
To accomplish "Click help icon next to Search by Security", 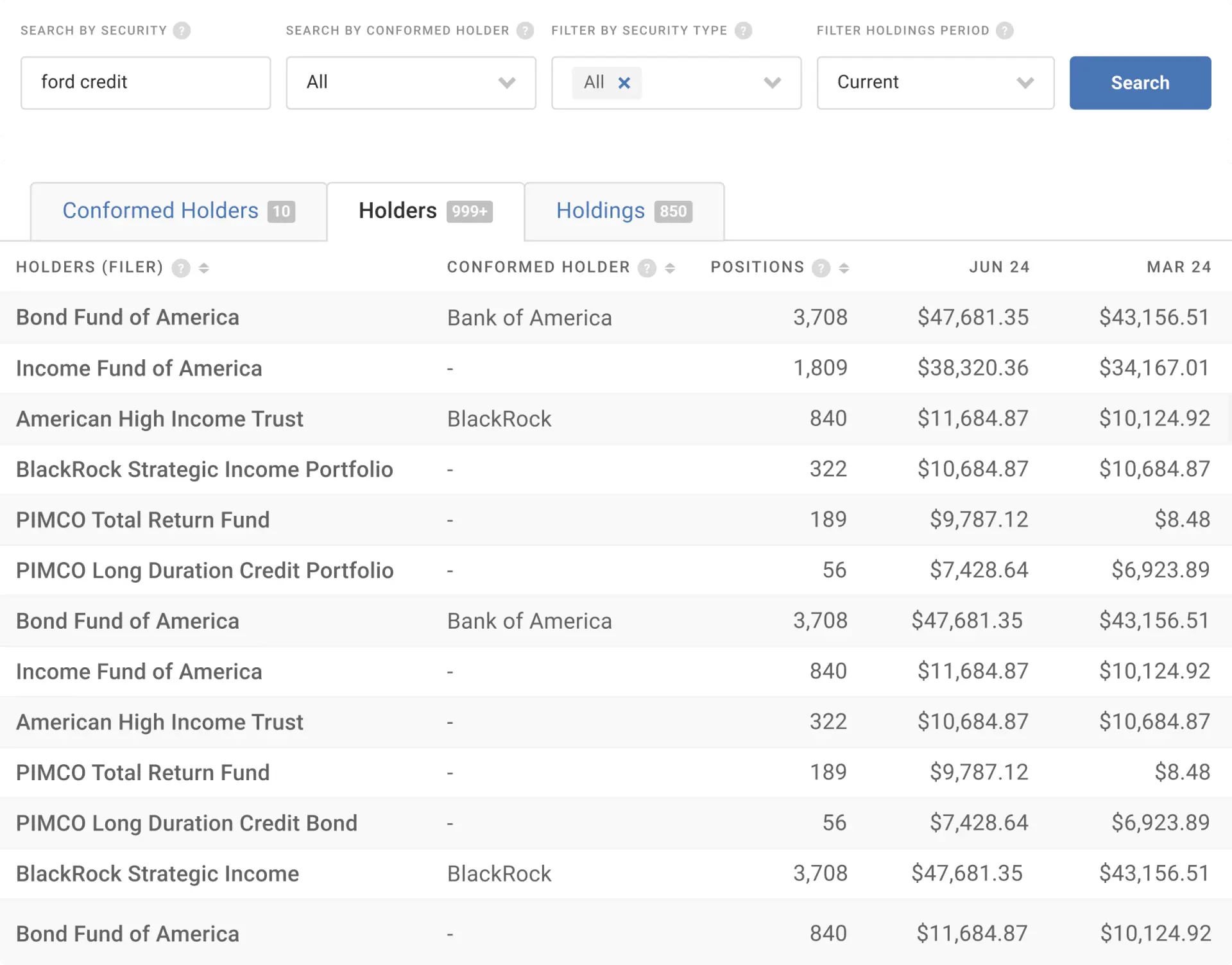I will [x=182, y=30].
